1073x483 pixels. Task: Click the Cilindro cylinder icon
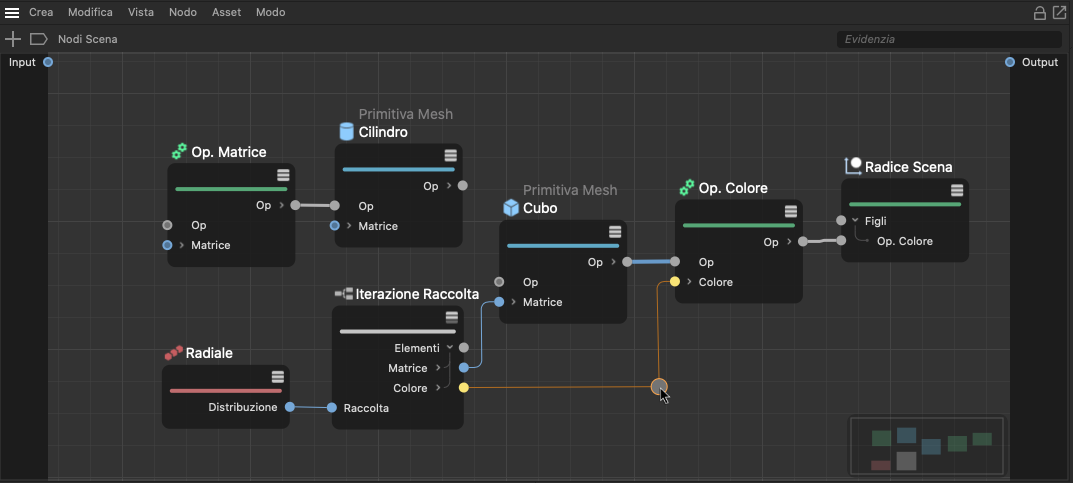click(347, 131)
